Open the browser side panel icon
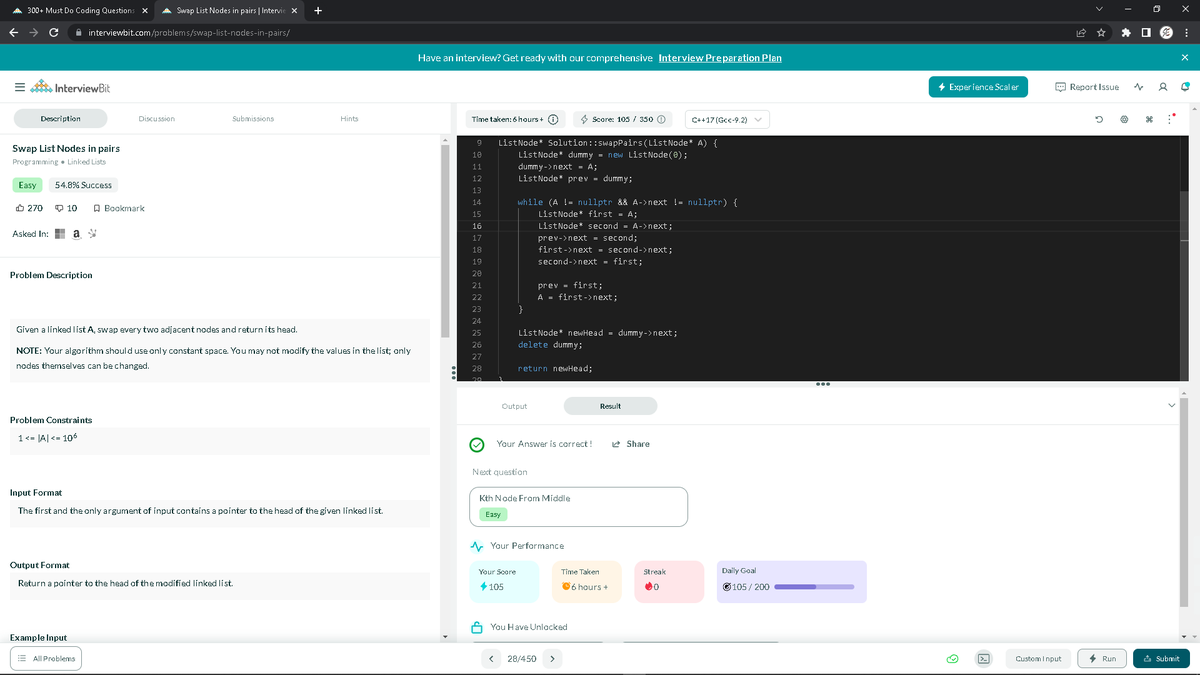 1147,33
